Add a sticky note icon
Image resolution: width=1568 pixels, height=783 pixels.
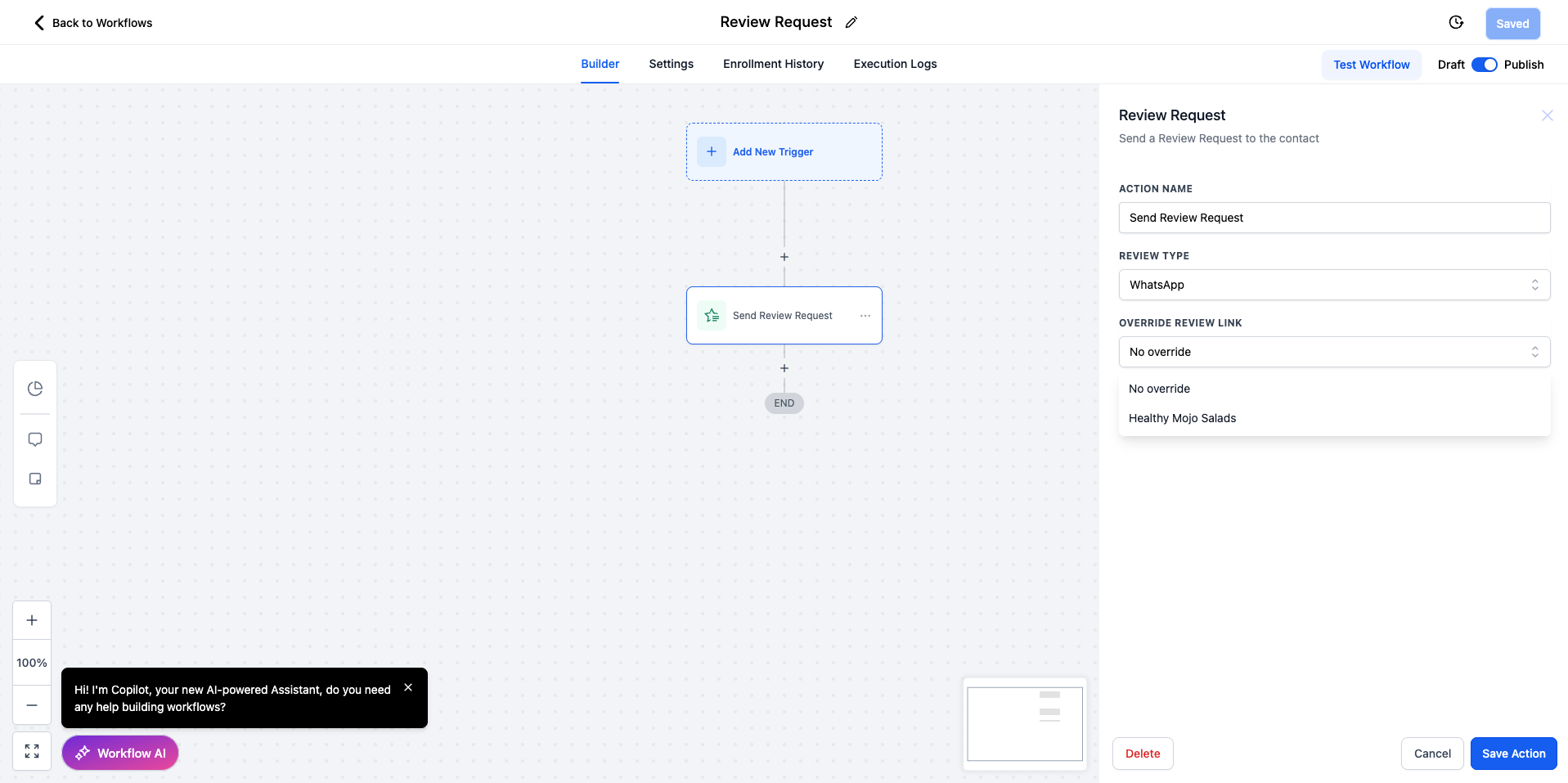(35, 479)
